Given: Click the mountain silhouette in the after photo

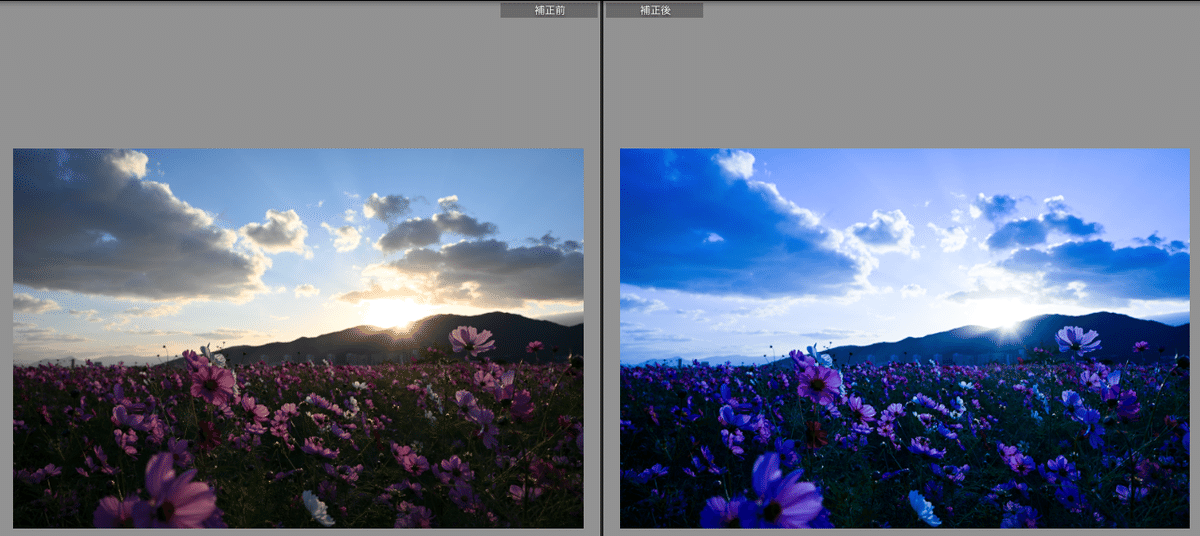Looking at the screenshot, I should tap(1090, 335).
